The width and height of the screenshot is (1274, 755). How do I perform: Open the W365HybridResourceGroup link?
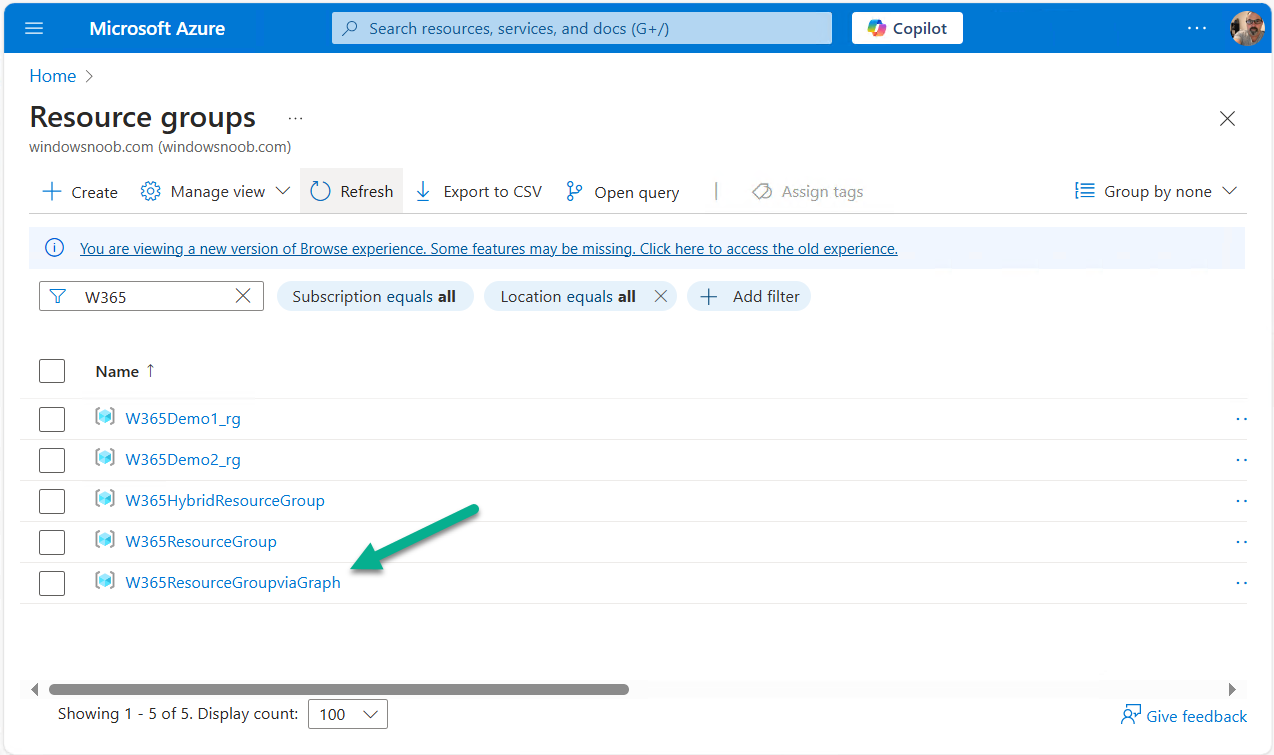point(225,501)
